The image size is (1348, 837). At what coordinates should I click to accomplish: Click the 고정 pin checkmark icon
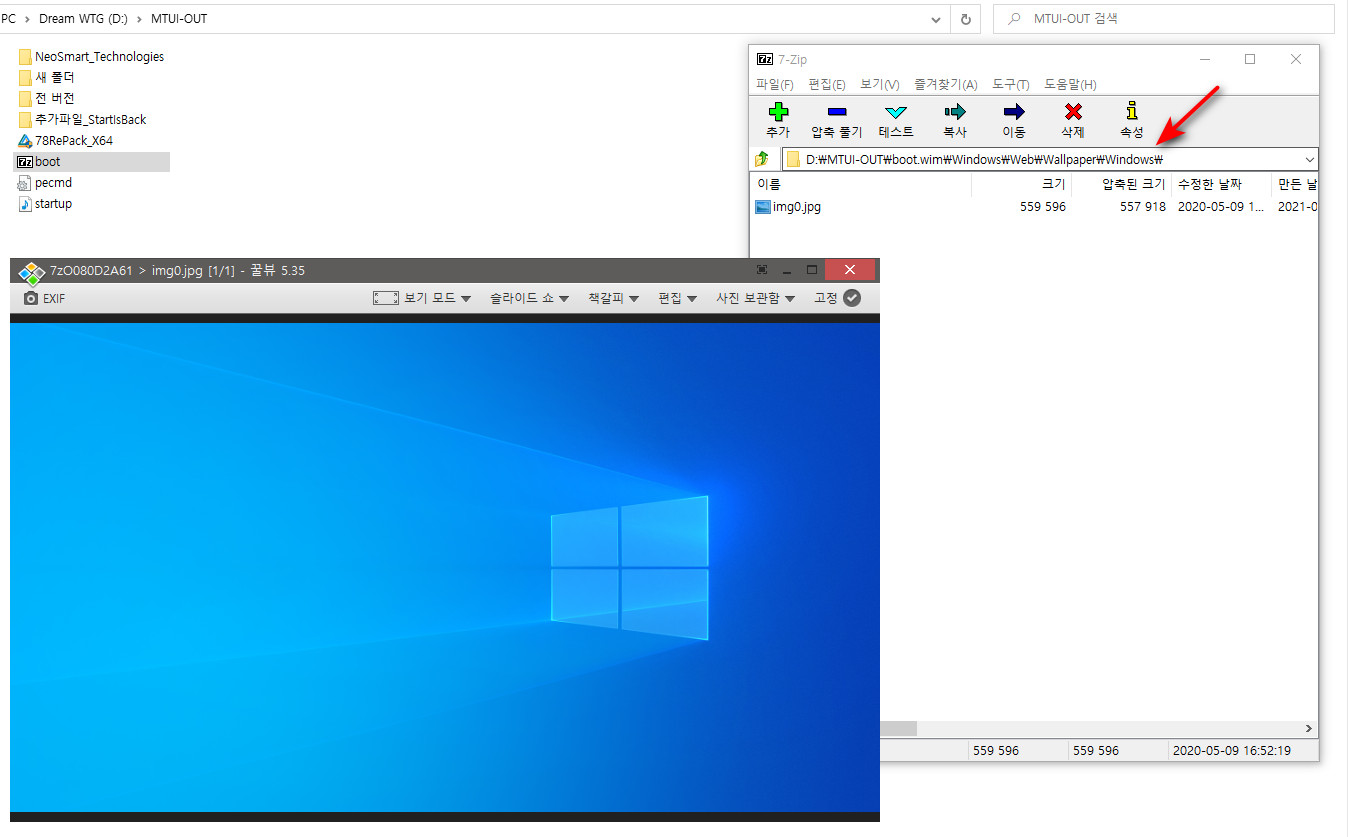pyautogui.click(x=852, y=298)
